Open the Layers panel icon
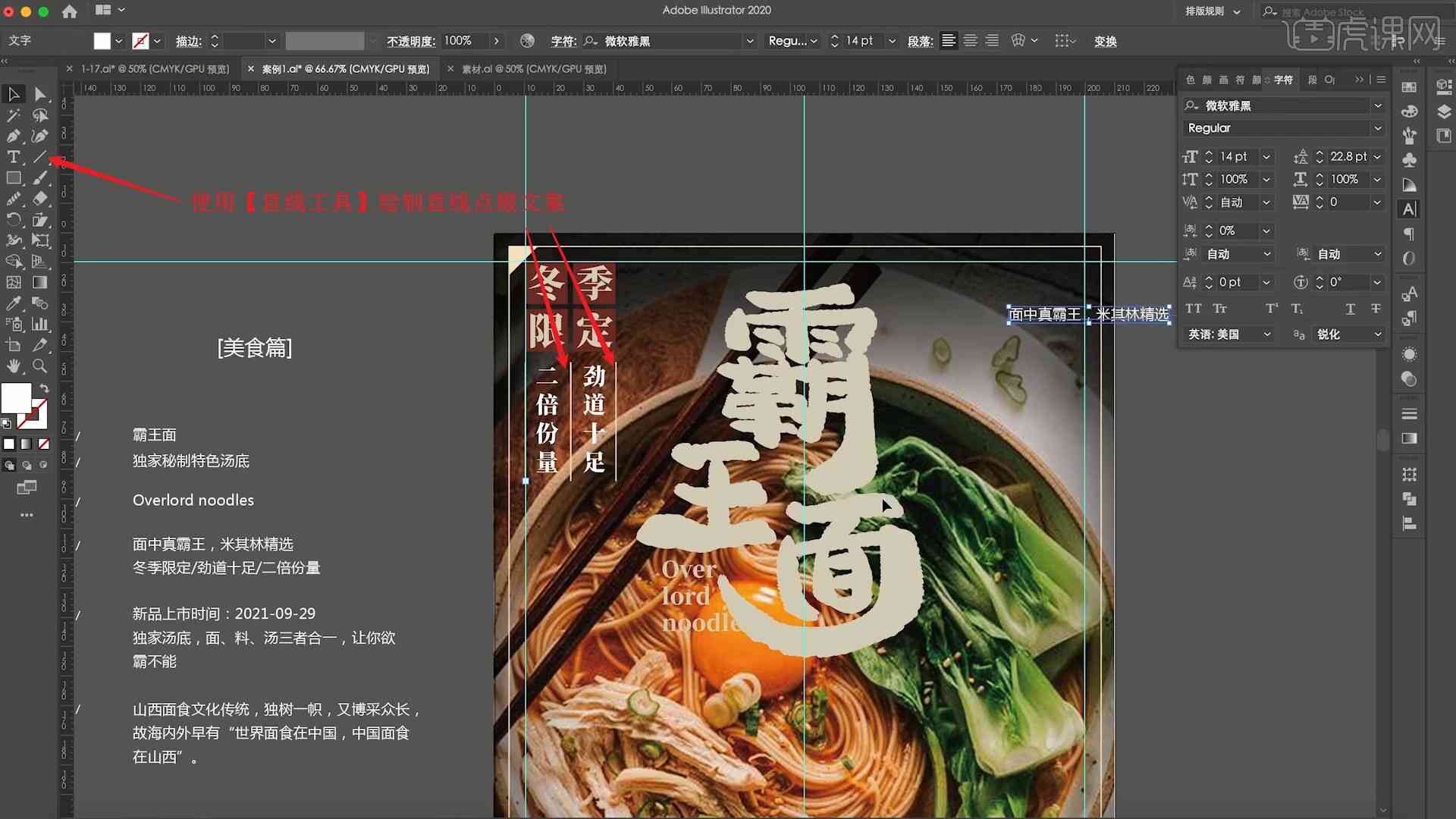The width and height of the screenshot is (1456, 819). (1444, 111)
